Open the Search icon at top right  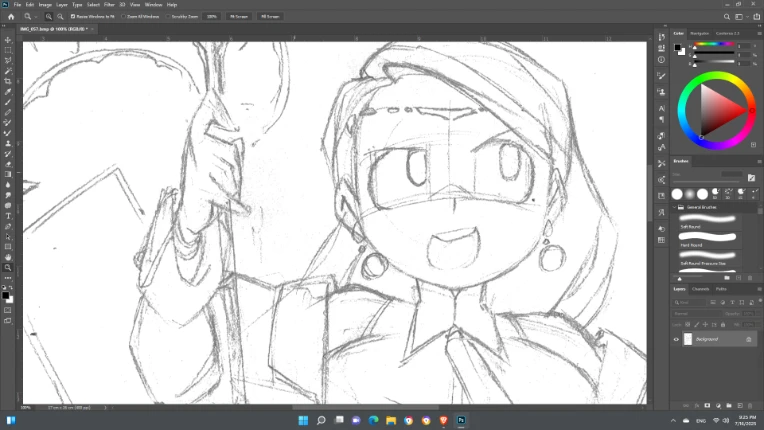click(726, 17)
